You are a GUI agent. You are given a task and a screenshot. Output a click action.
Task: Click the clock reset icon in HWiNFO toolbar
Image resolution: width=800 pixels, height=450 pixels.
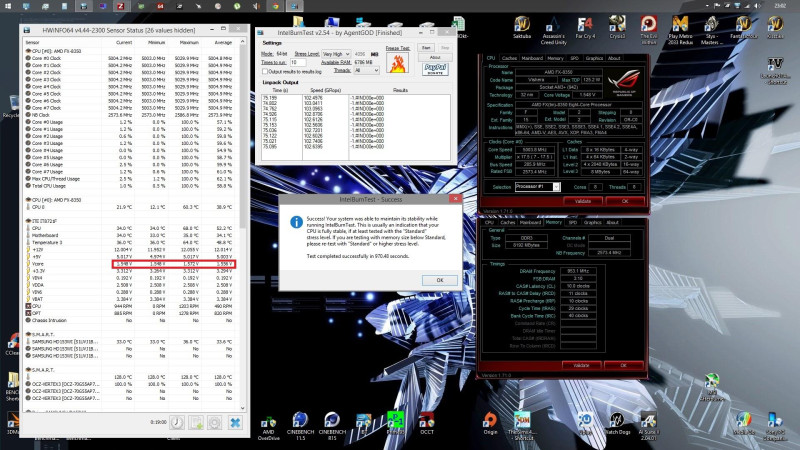177,422
